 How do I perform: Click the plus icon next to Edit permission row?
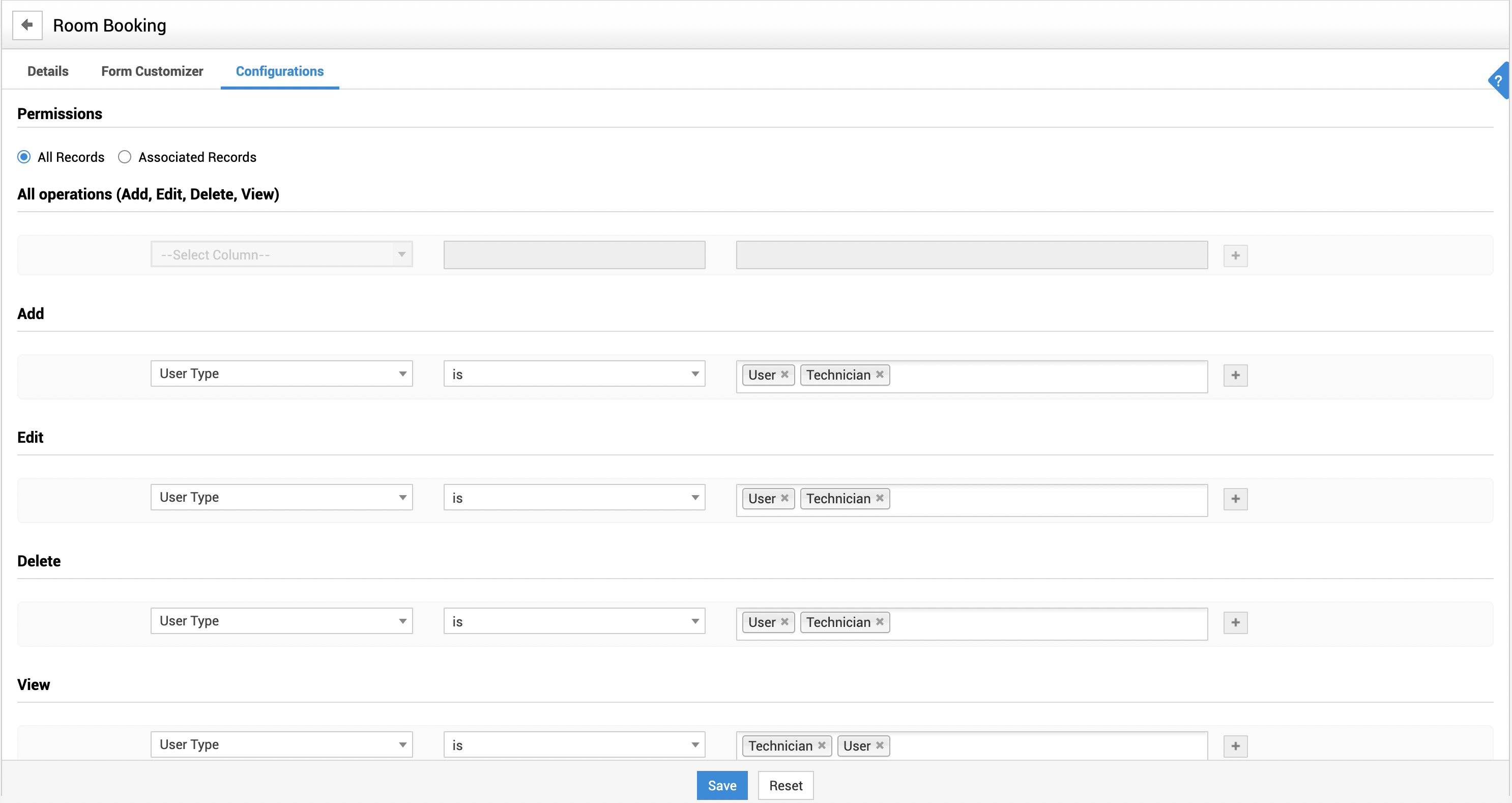click(x=1236, y=498)
